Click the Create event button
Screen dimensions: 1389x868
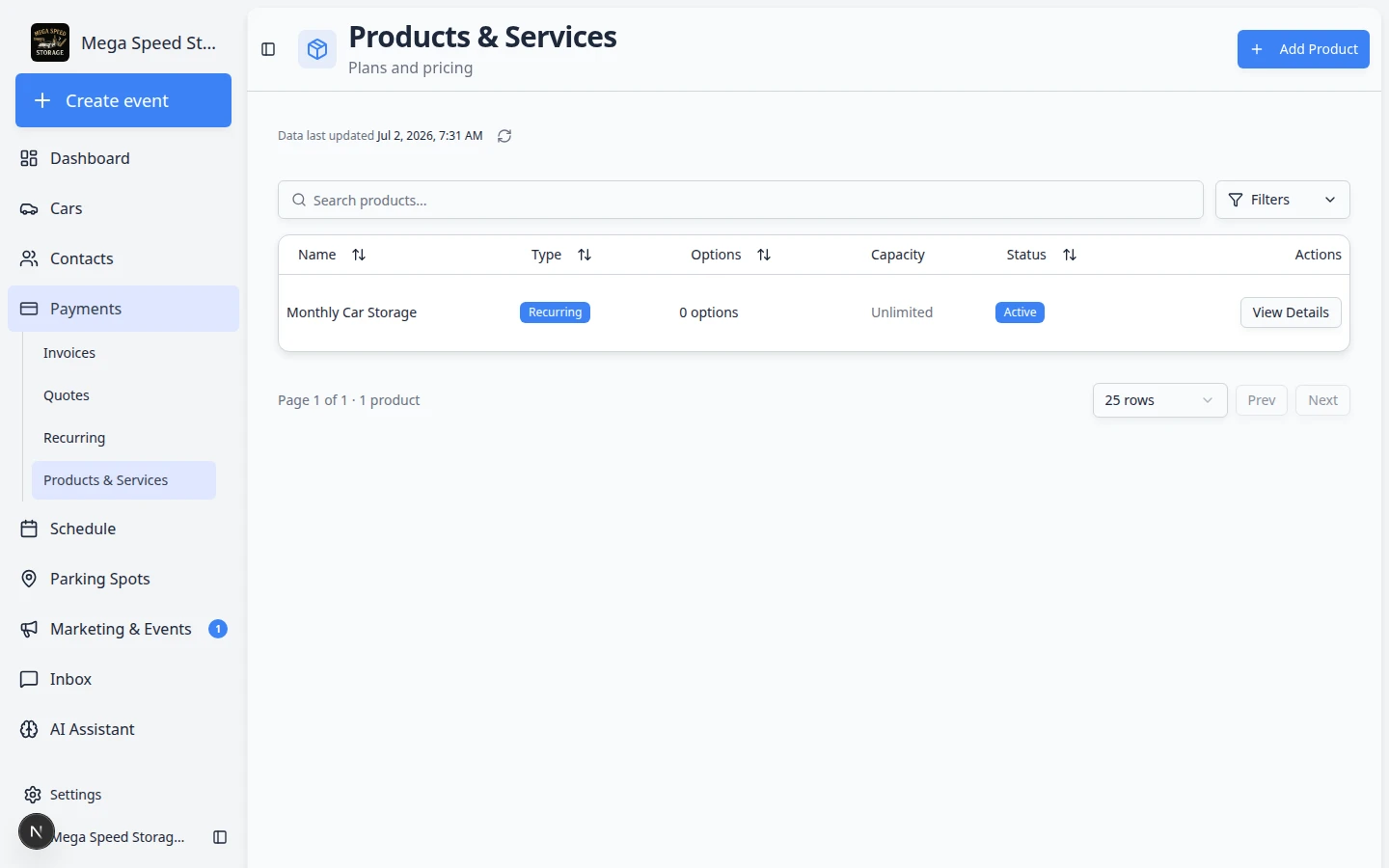point(123,100)
